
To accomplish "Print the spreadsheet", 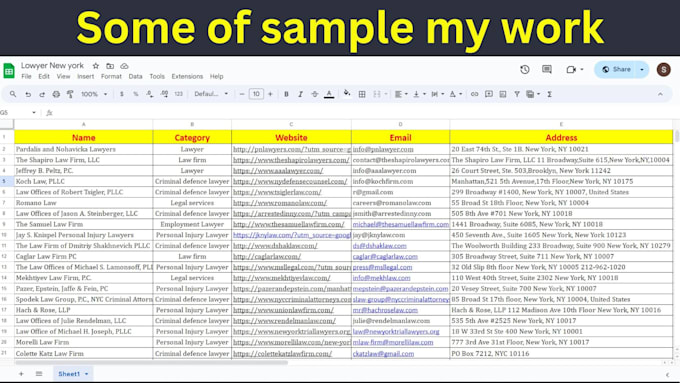I will coord(56,94).
